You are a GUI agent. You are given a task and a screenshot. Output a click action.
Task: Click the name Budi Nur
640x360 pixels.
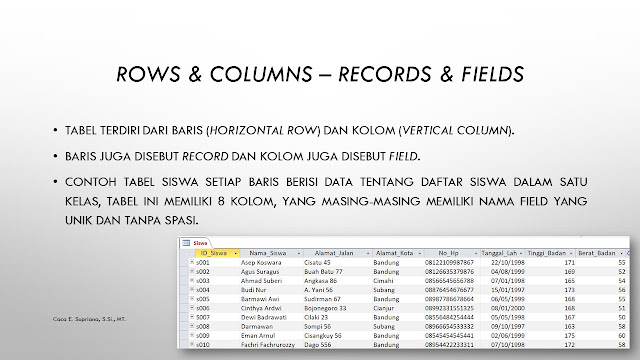pyautogui.click(x=253, y=290)
